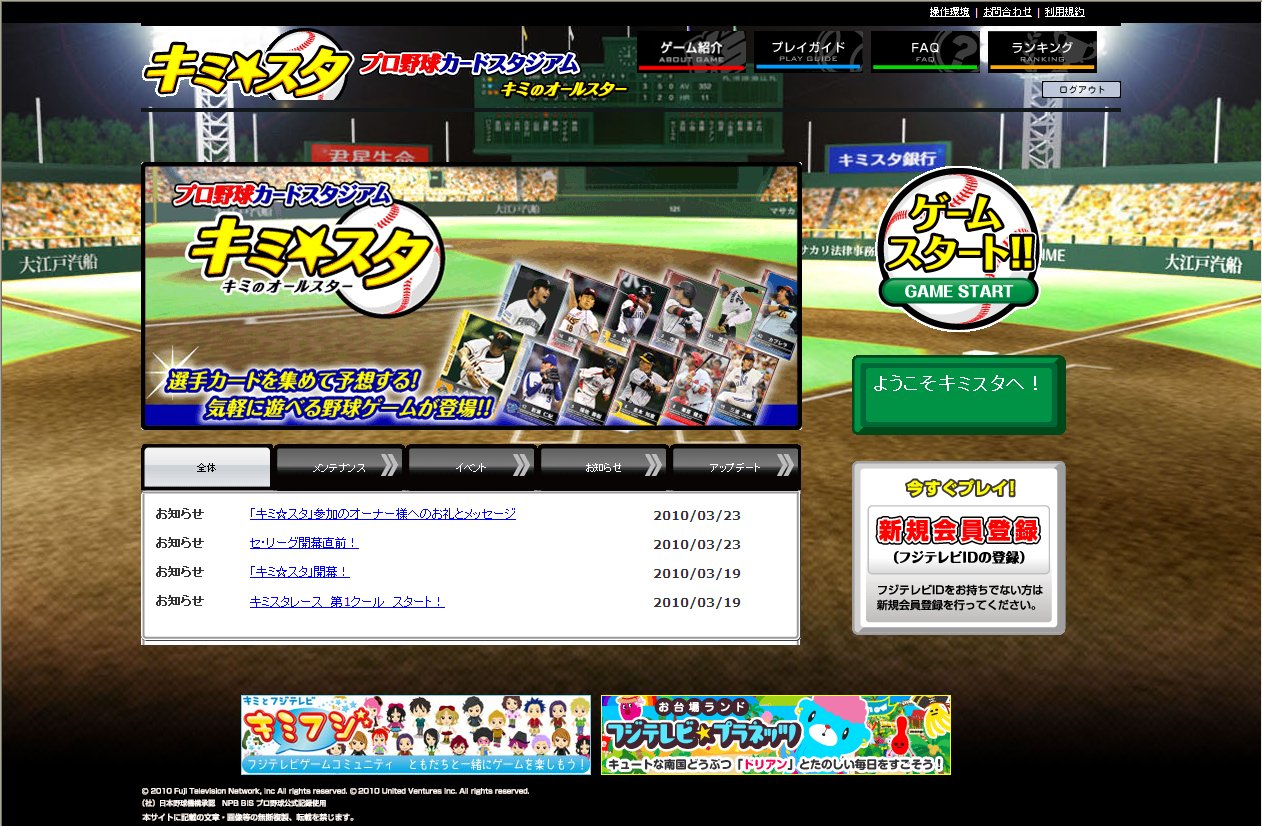Open プレイガイド Play Guide menu
Image resolution: width=1262 pixels, height=826 pixels.
(808, 52)
